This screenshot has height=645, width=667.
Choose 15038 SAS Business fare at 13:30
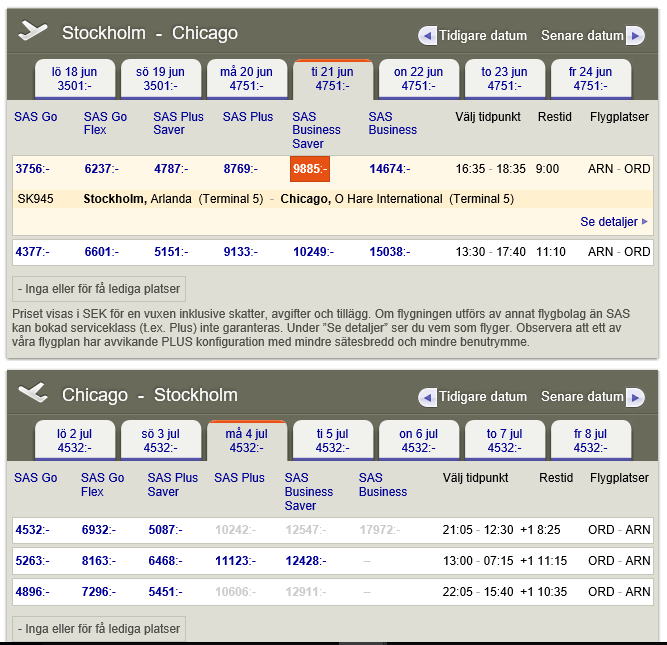coord(393,252)
